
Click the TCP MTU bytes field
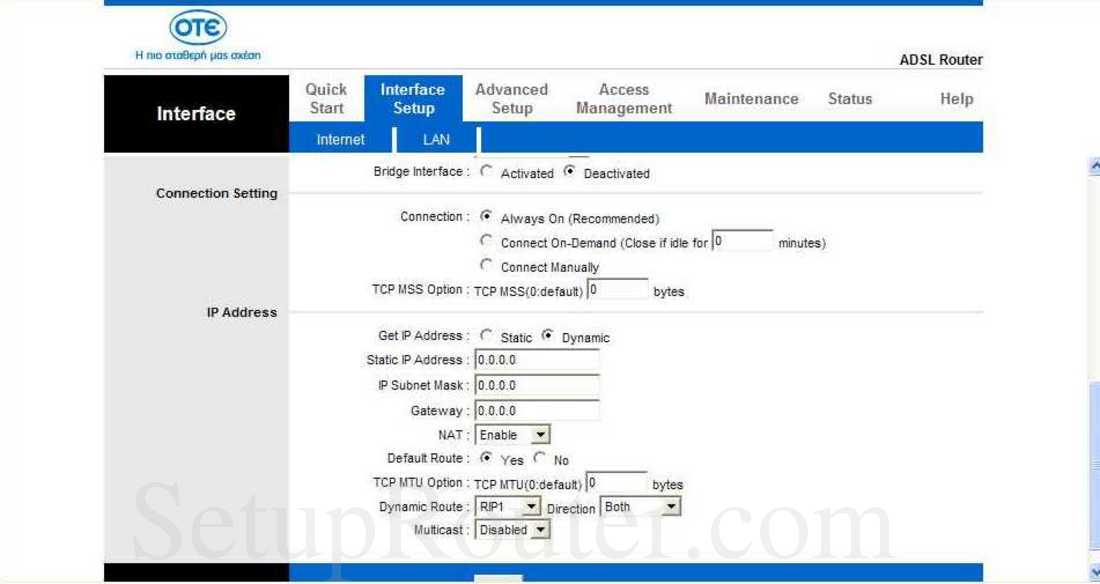pos(617,483)
